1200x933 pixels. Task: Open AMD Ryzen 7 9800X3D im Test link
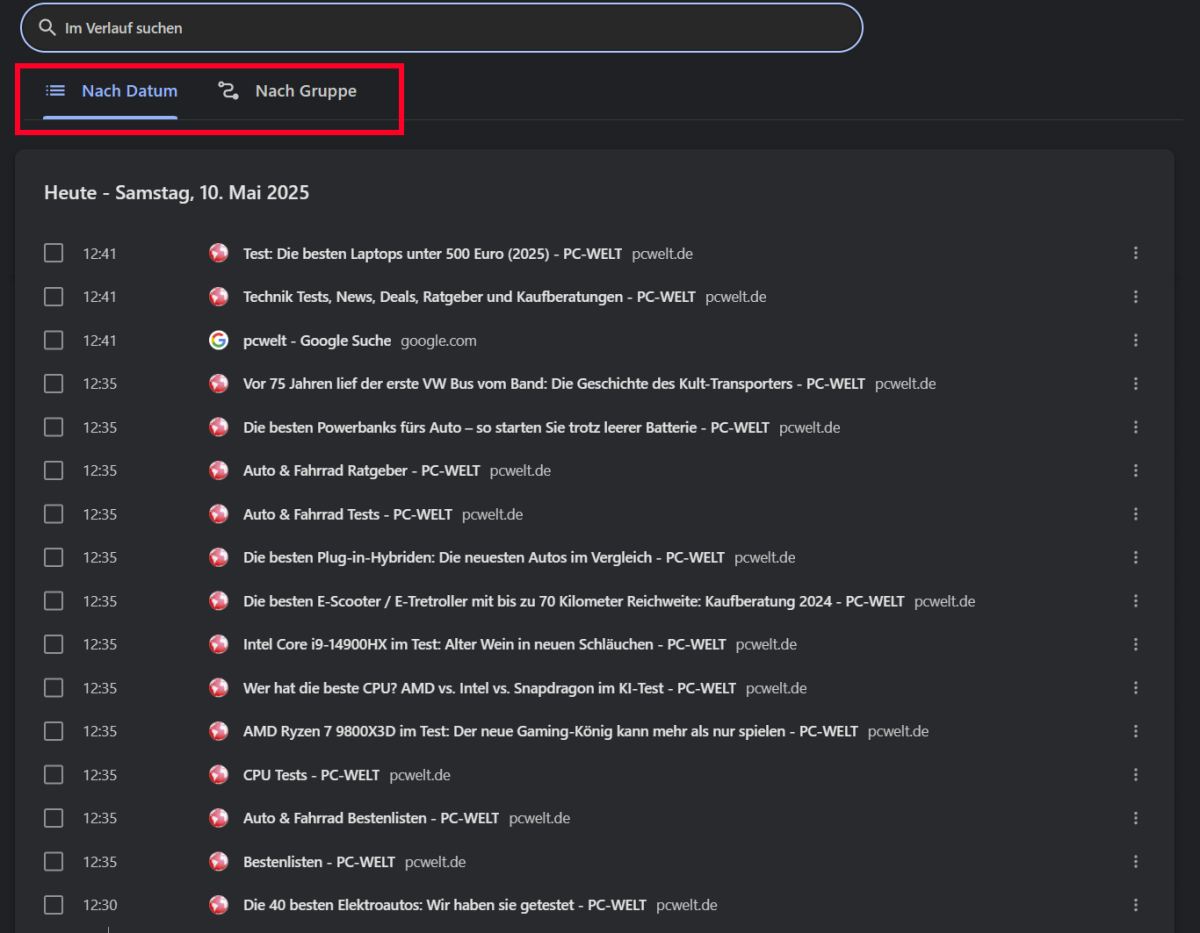click(x=550, y=731)
